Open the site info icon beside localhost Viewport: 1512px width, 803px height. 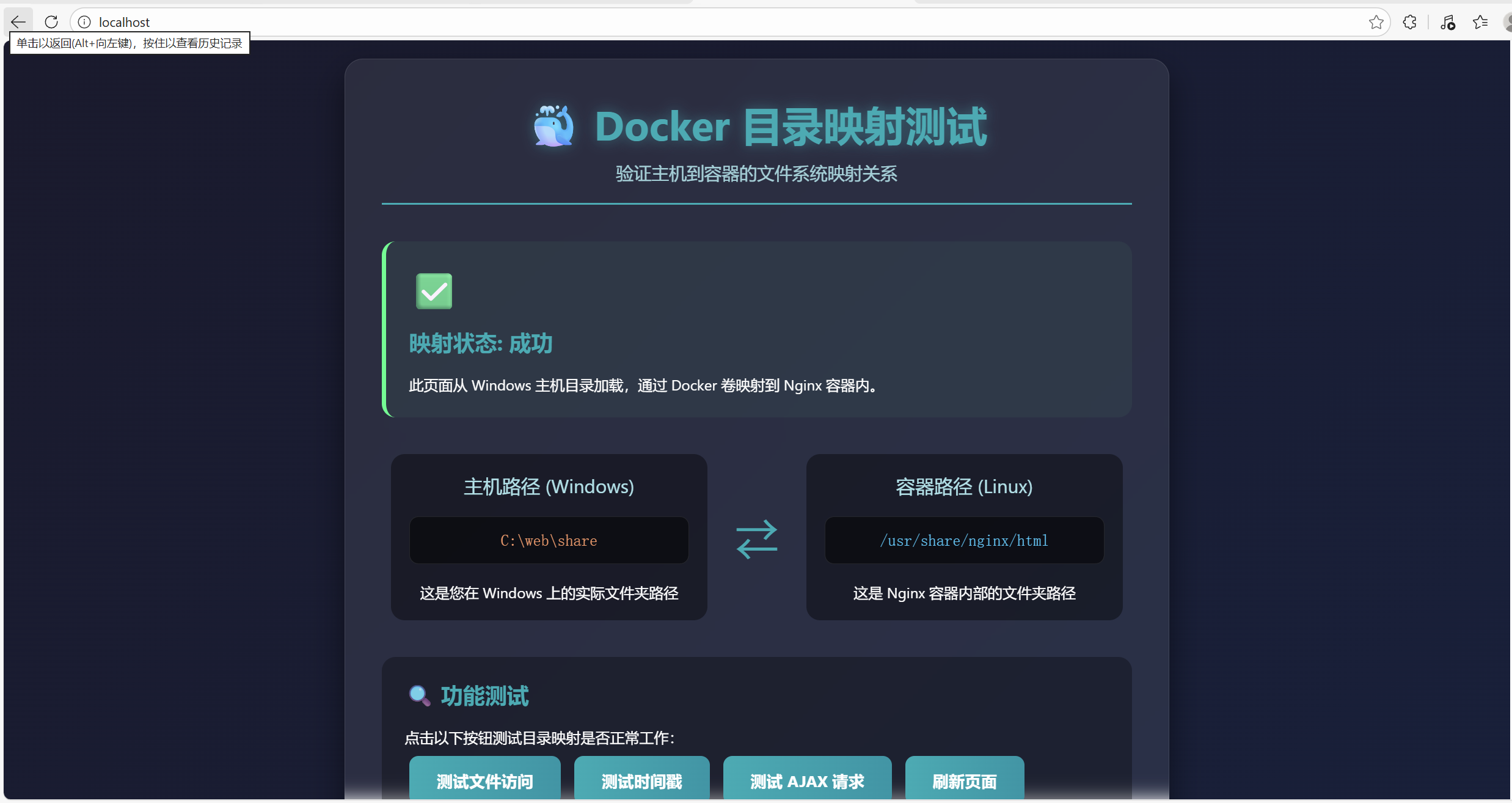point(84,22)
